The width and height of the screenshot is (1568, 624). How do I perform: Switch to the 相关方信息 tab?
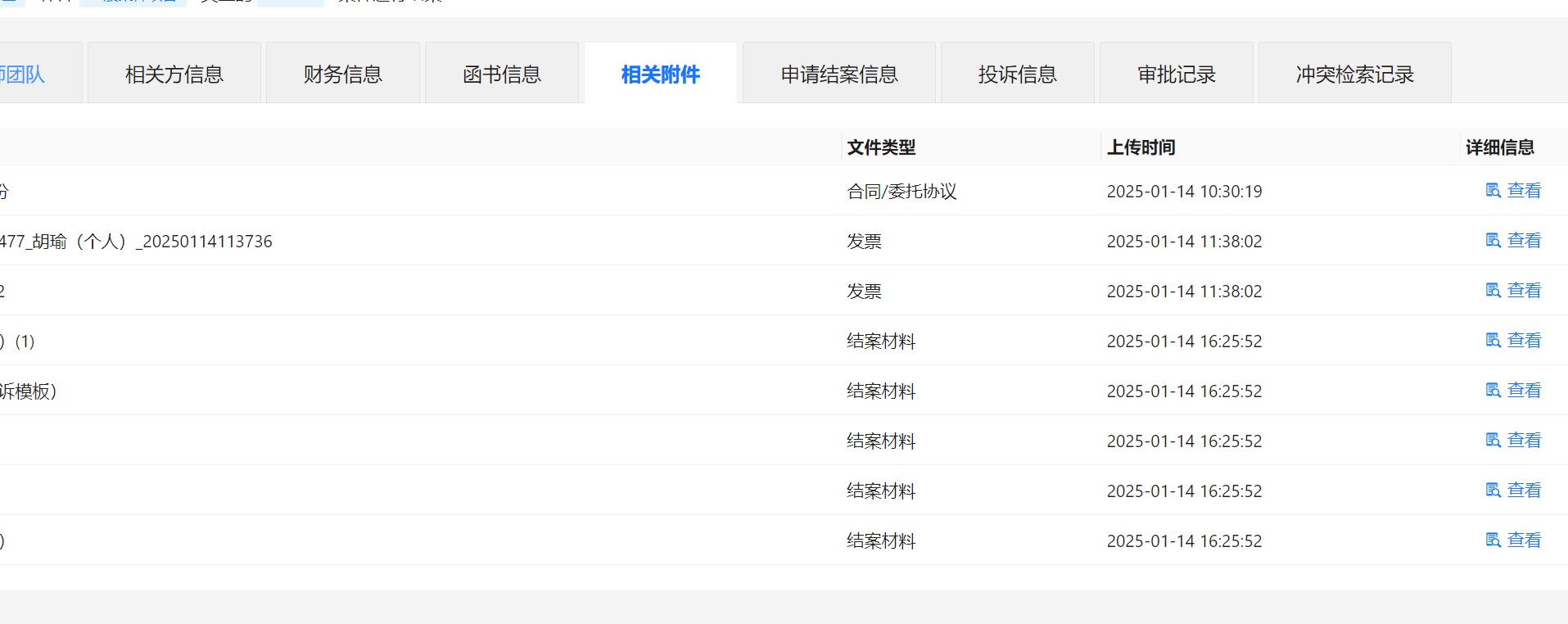(174, 75)
